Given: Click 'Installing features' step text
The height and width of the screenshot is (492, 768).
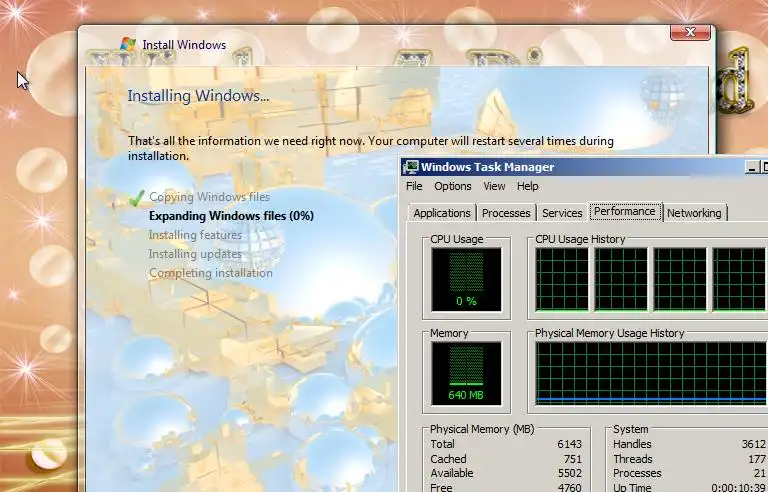Looking at the screenshot, I should [x=195, y=235].
